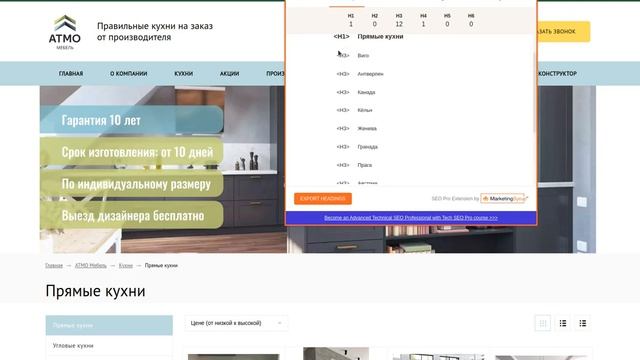Click H3 heading Канада
Screen dimensions: 640x360
pos(366,92)
